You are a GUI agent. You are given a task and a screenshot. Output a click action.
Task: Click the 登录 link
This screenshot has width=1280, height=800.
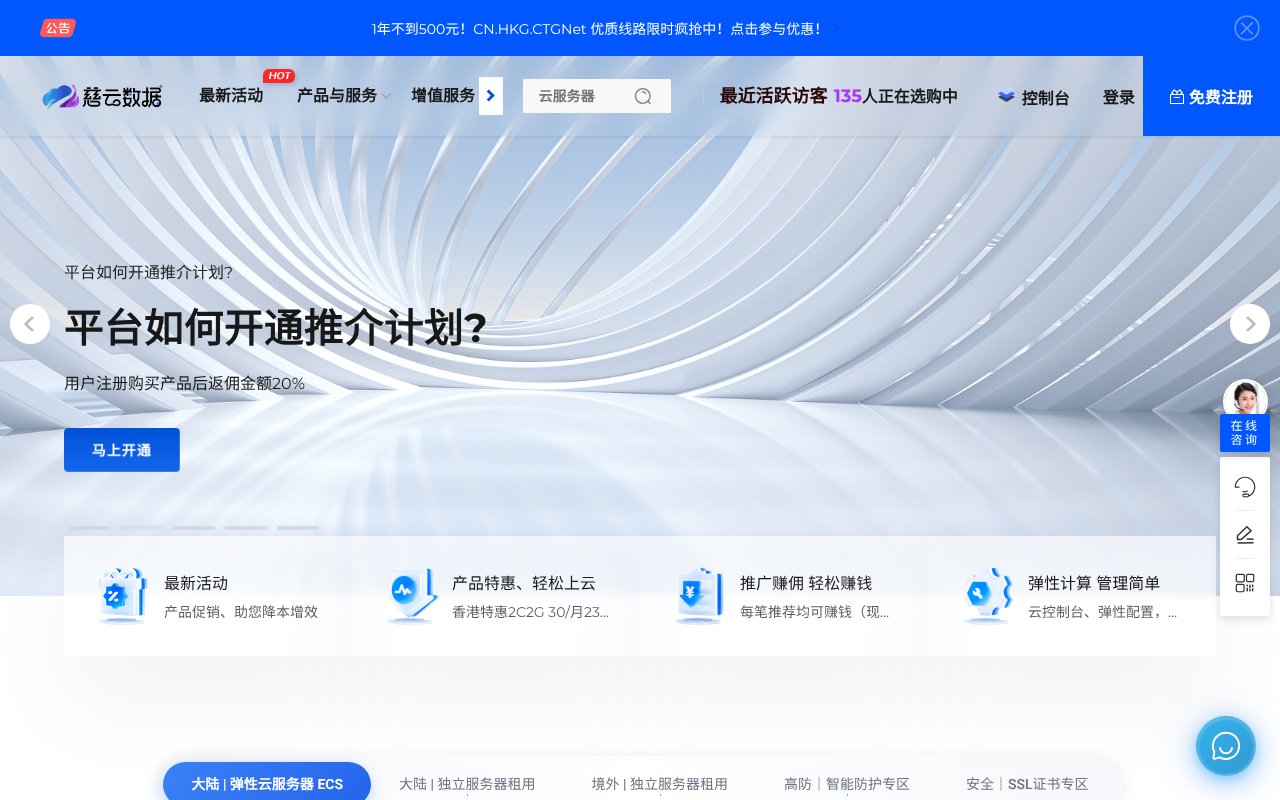1119,97
